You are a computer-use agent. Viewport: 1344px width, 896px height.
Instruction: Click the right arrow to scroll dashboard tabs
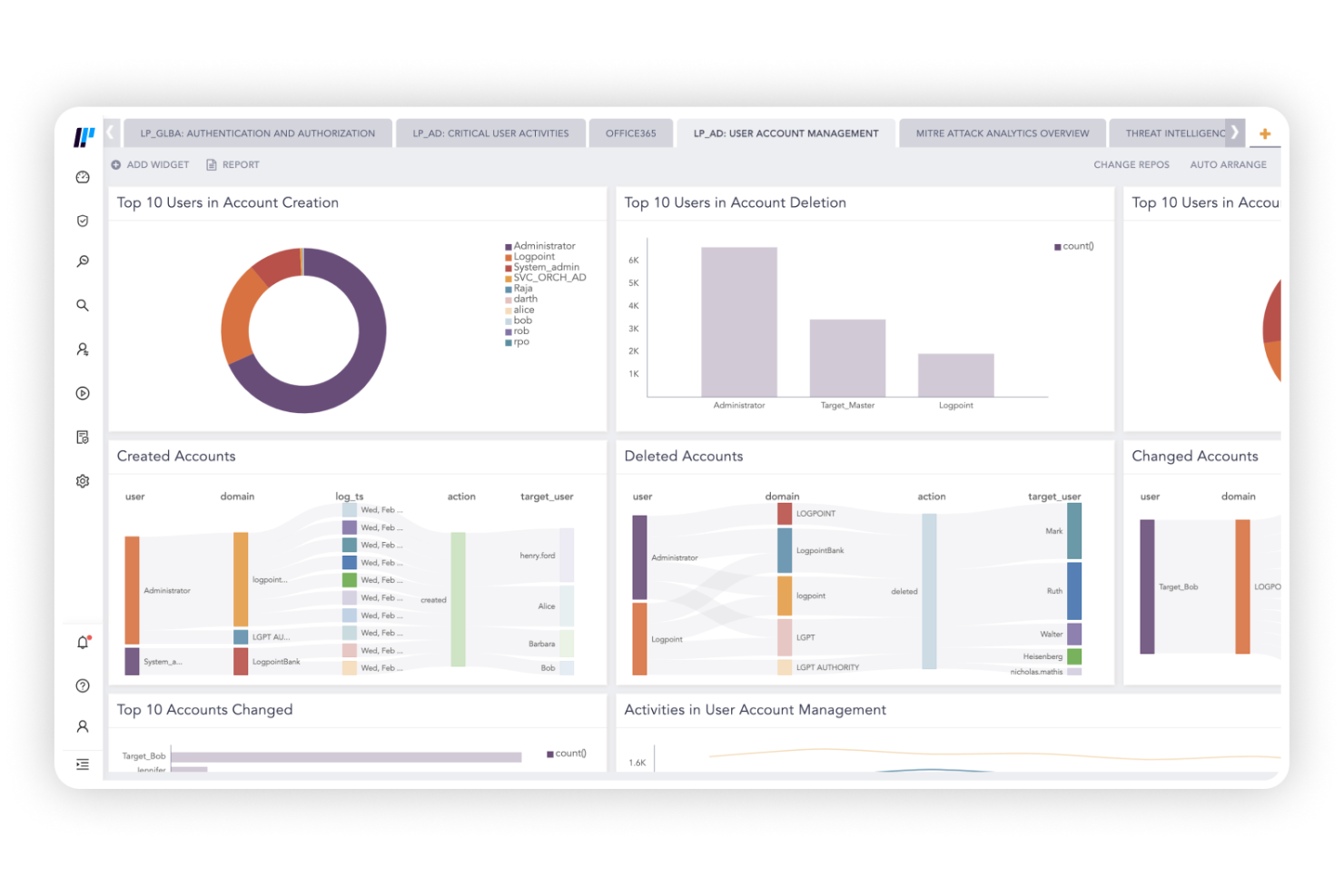click(x=1235, y=132)
